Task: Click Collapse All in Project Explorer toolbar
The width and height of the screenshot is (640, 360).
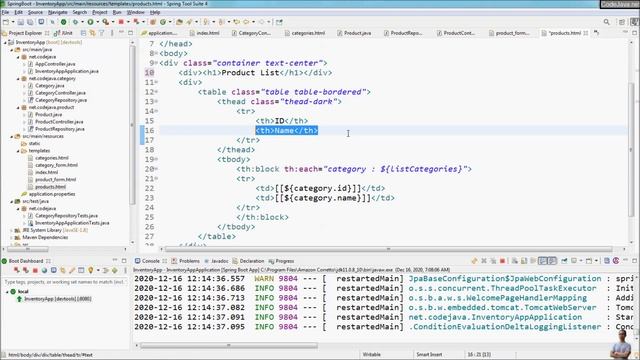Action: point(83,33)
